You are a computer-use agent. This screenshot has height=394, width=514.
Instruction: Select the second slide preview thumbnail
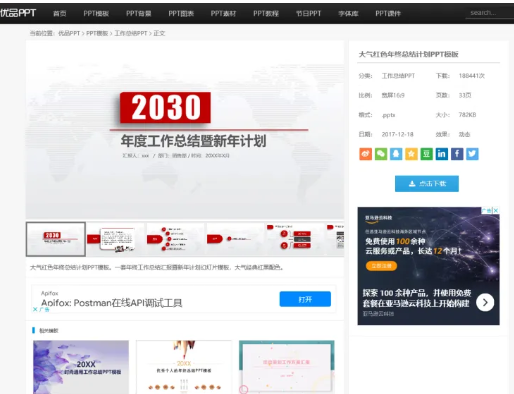[x=115, y=239]
